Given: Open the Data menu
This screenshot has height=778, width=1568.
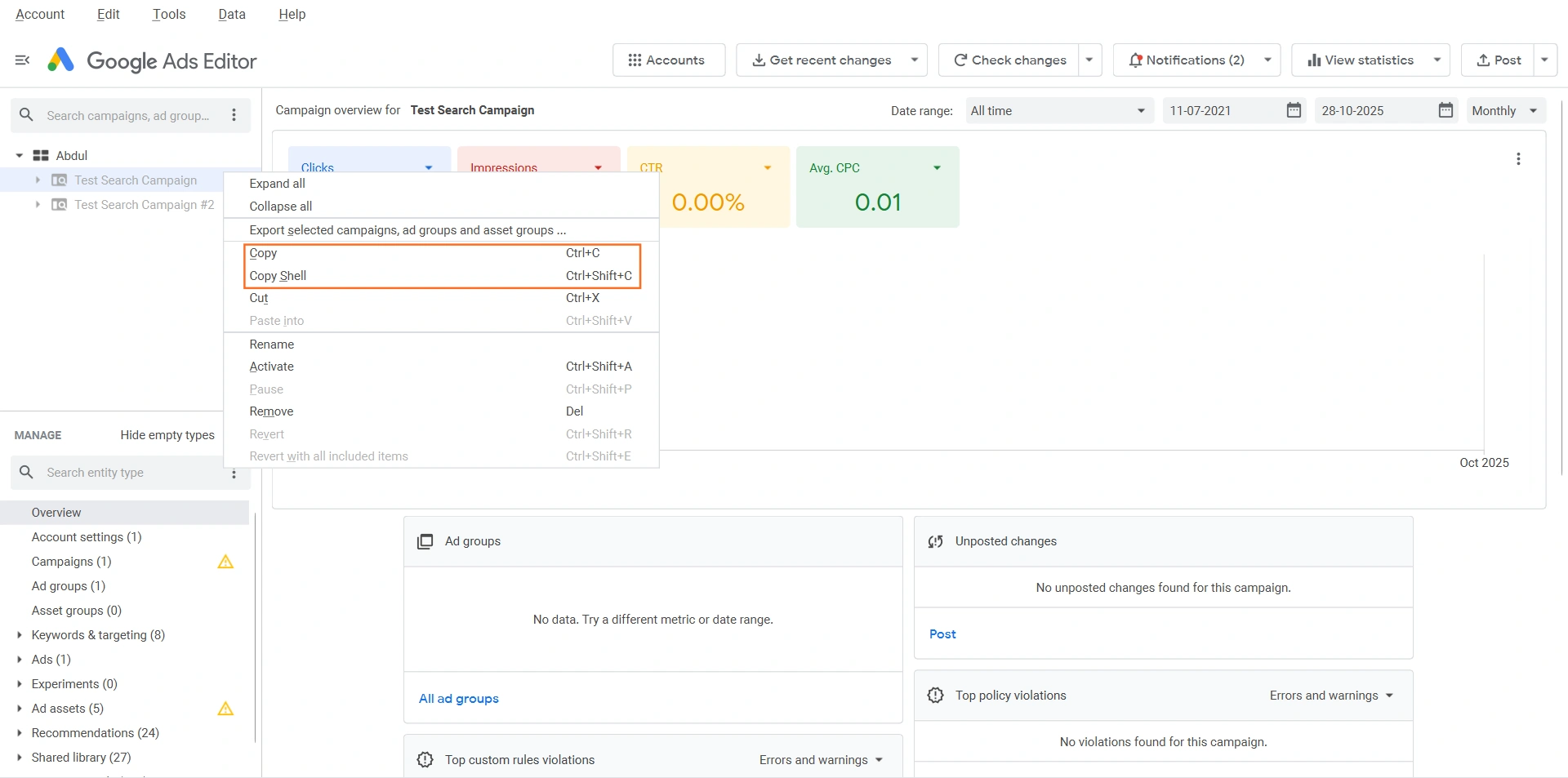Looking at the screenshot, I should point(232,15).
